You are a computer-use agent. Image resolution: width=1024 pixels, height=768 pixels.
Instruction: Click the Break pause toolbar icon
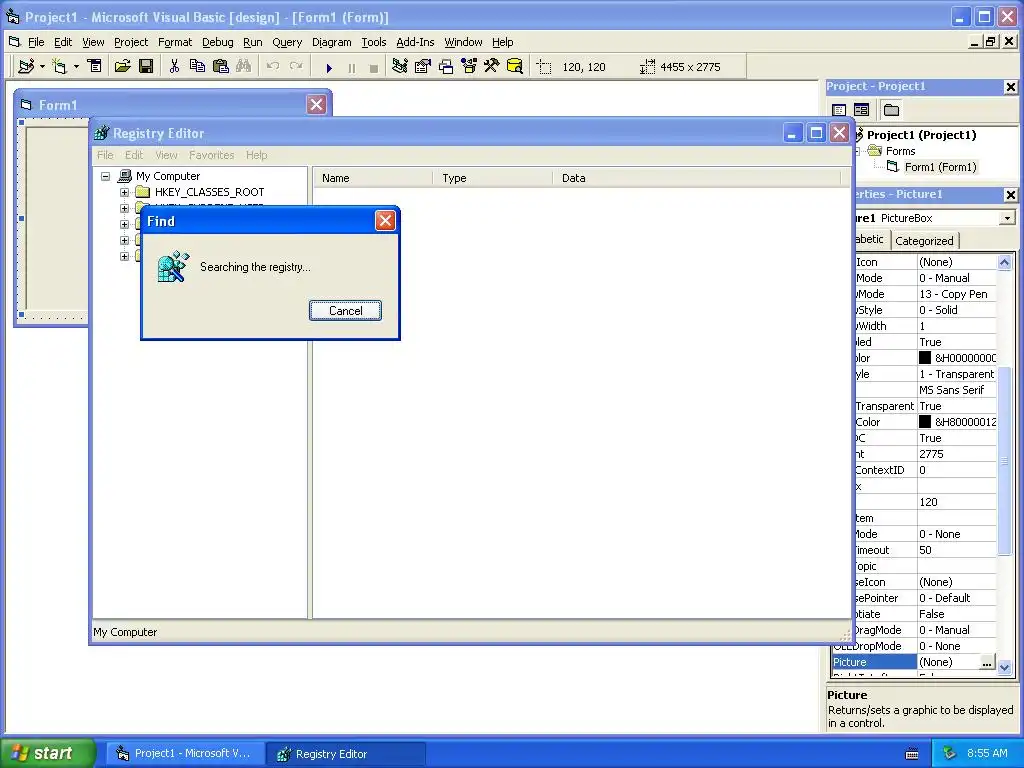pyautogui.click(x=352, y=68)
